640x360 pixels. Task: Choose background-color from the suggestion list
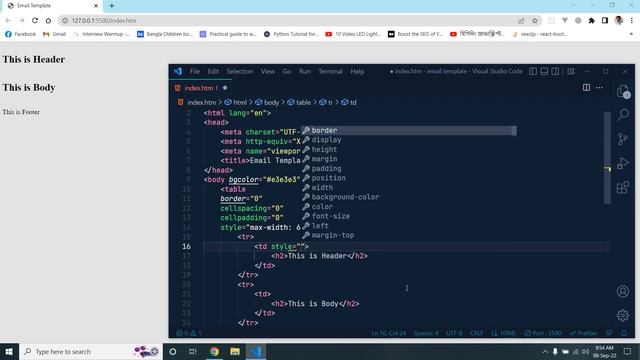point(409,197)
